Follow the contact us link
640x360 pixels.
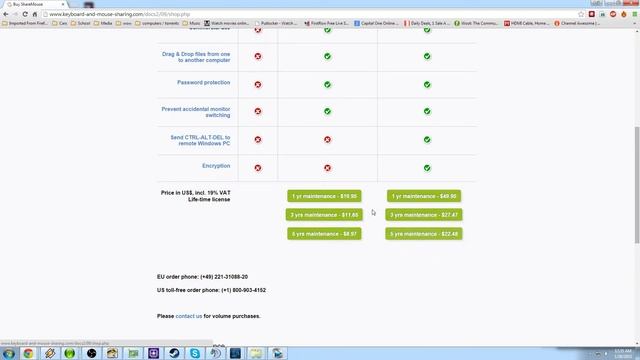pyautogui.click(x=189, y=316)
